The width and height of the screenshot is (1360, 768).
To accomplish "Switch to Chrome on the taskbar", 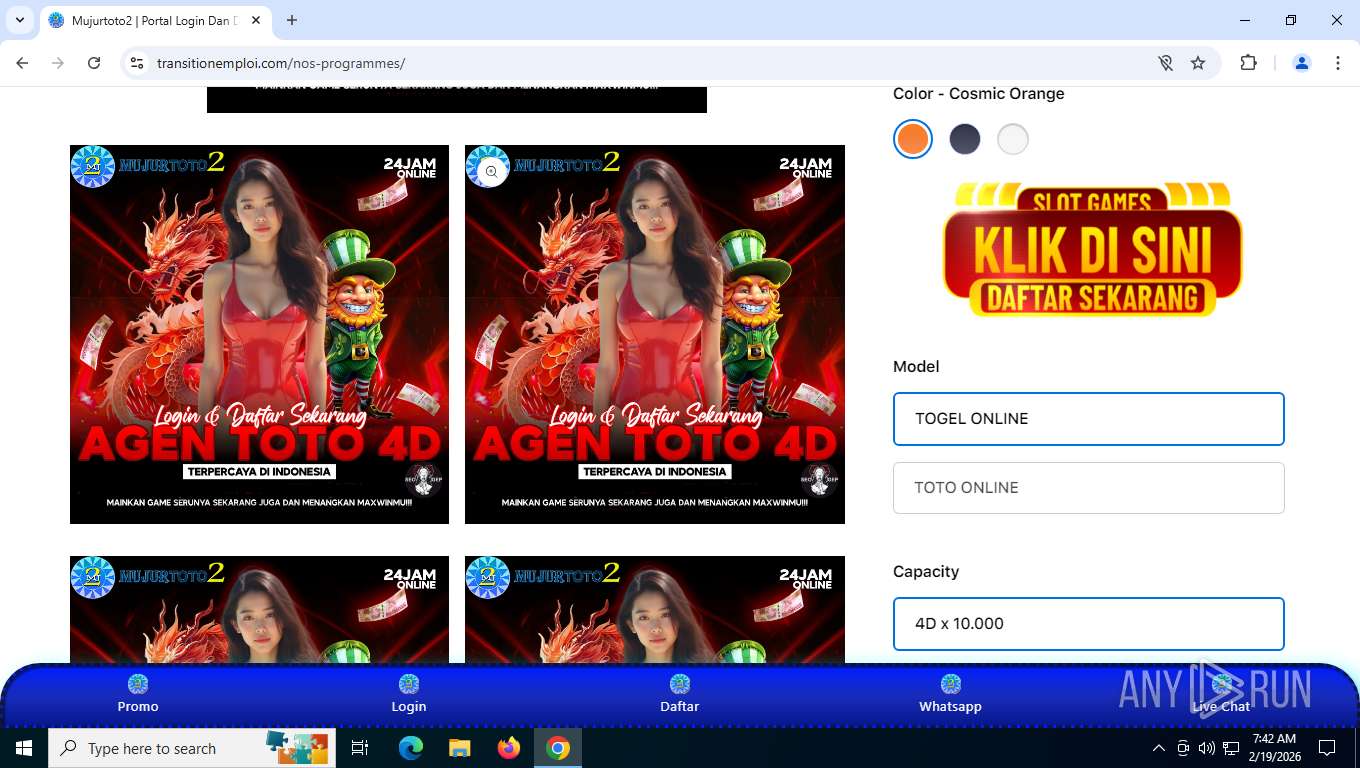I will point(558,748).
